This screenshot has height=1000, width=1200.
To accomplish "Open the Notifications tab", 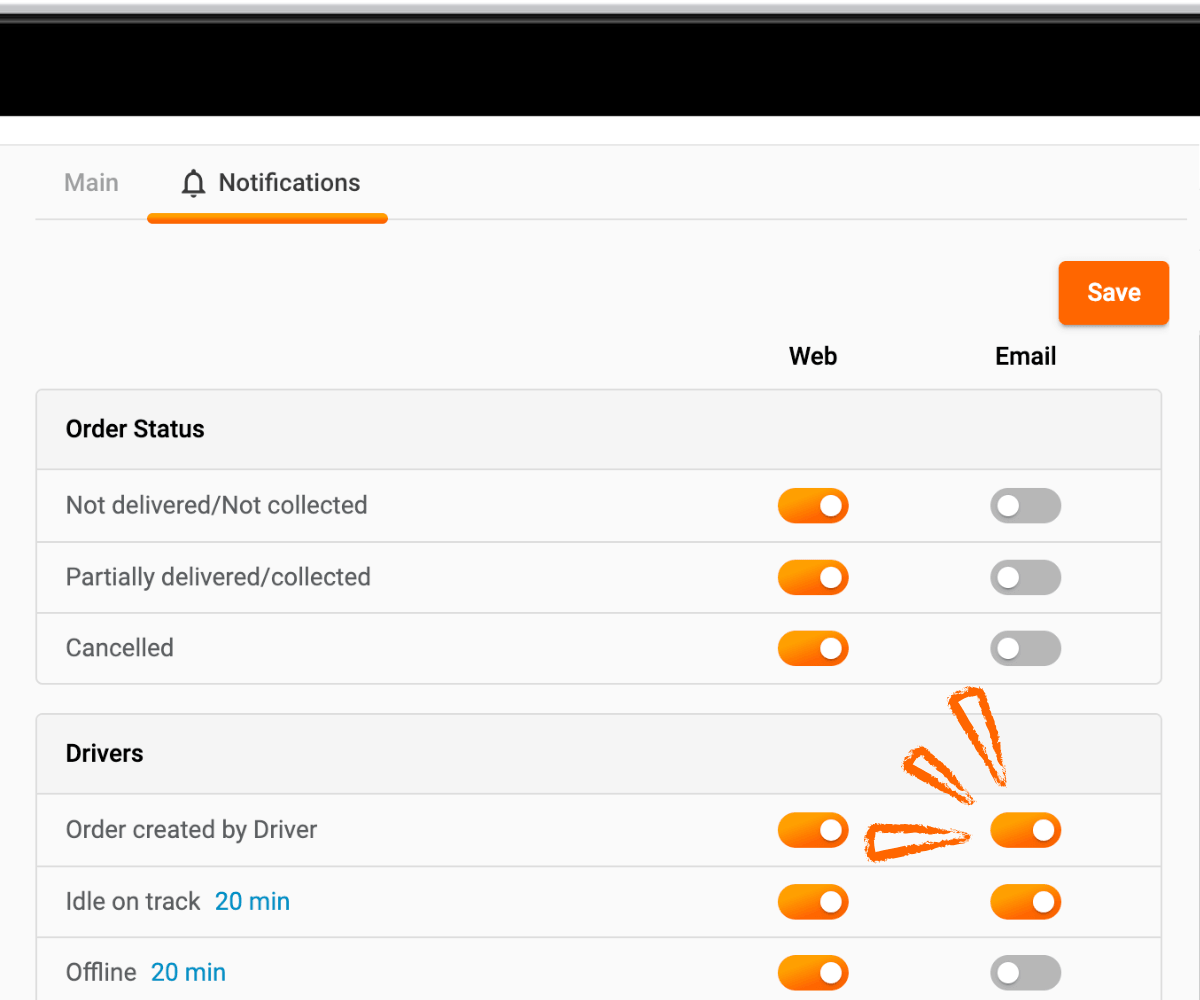I will (x=268, y=183).
